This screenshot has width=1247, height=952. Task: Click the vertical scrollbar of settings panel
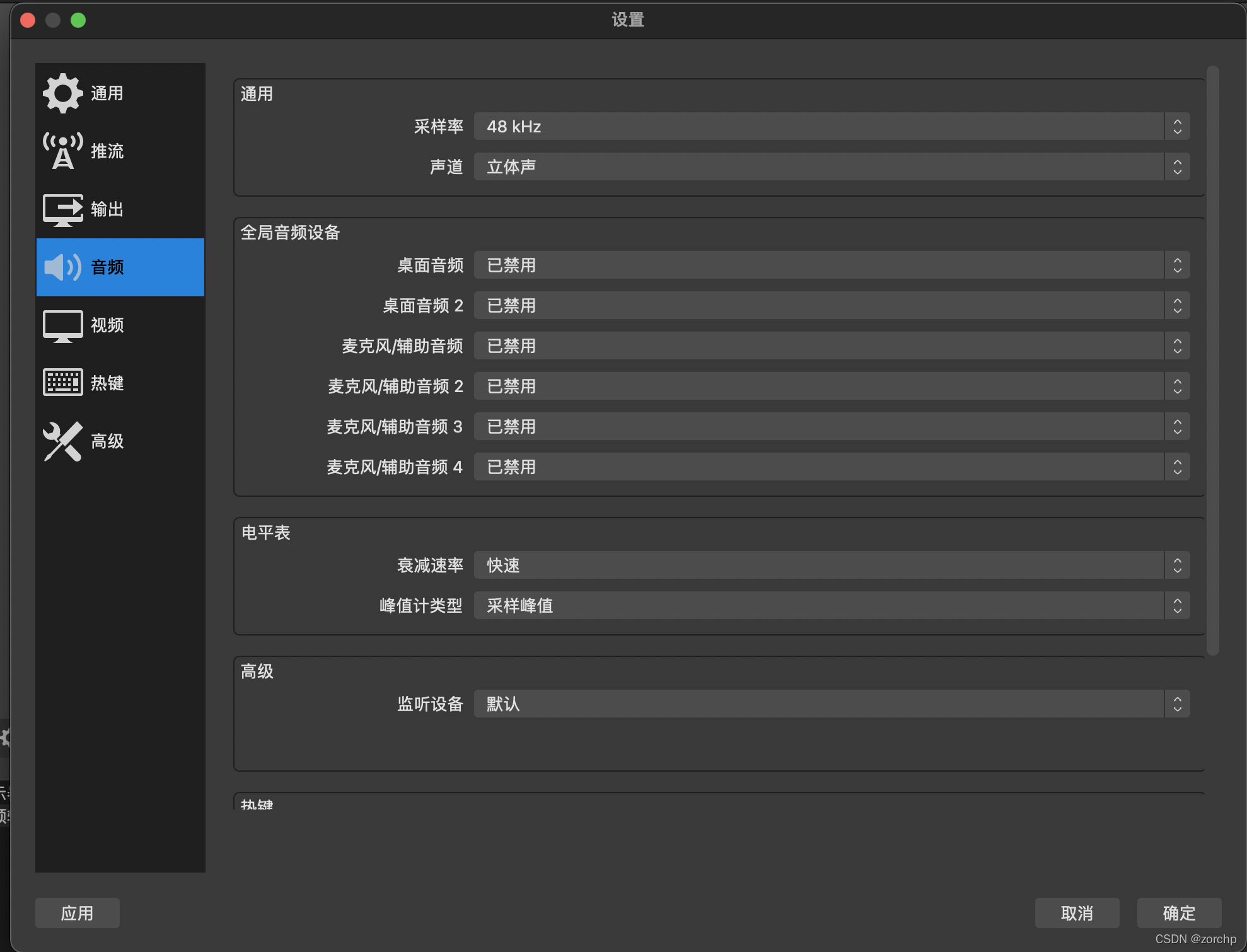1212,359
